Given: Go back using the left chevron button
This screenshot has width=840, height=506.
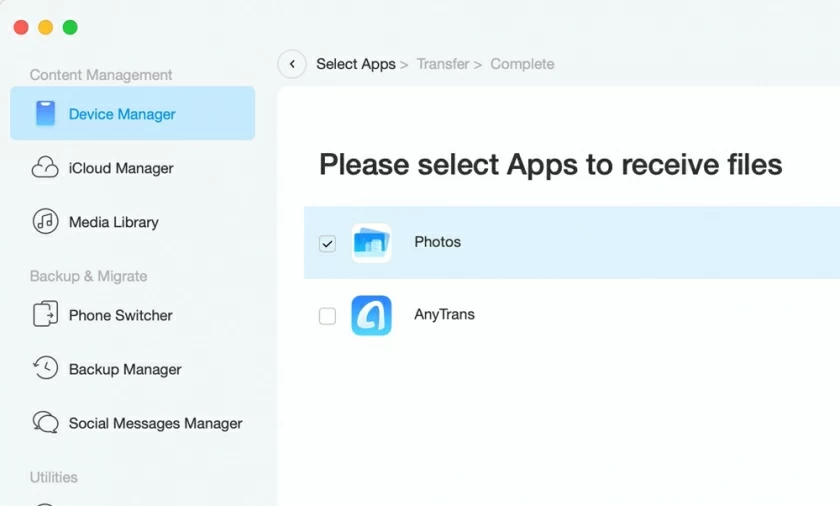Looking at the screenshot, I should [291, 64].
